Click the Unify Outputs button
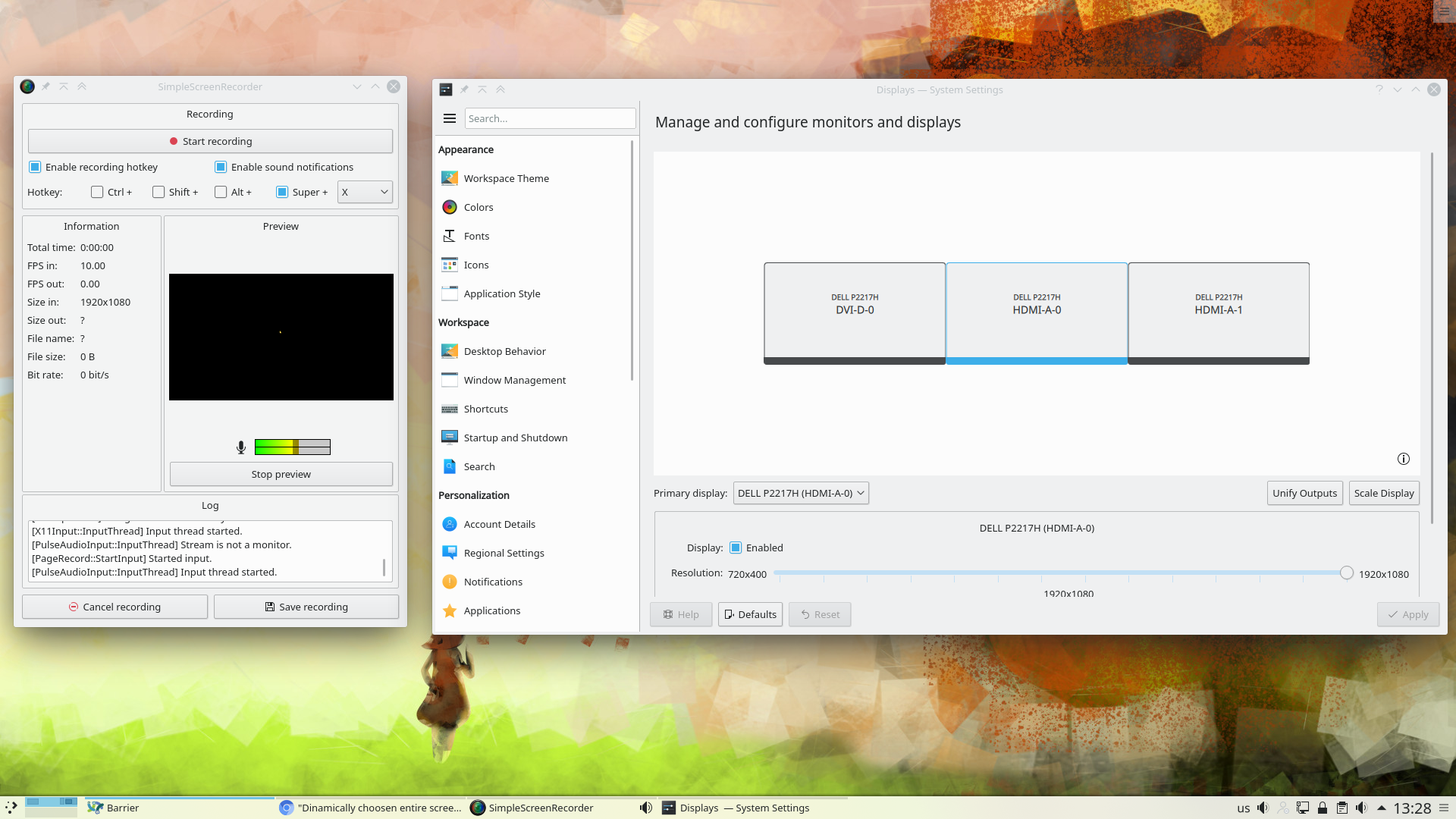This screenshot has width=1456, height=819. coord(1304,493)
